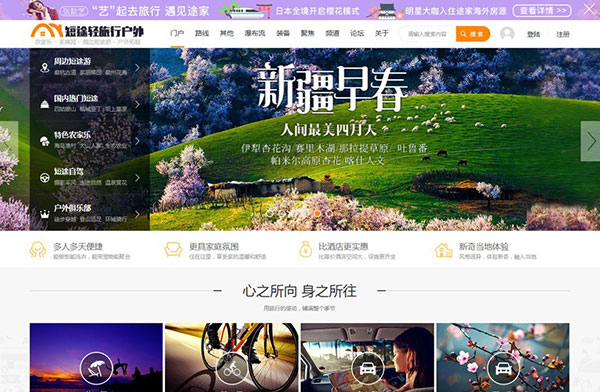Click the 短途自驾 category title
The height and width of the screenshot is (392, 600).
[x=68, y=172]
